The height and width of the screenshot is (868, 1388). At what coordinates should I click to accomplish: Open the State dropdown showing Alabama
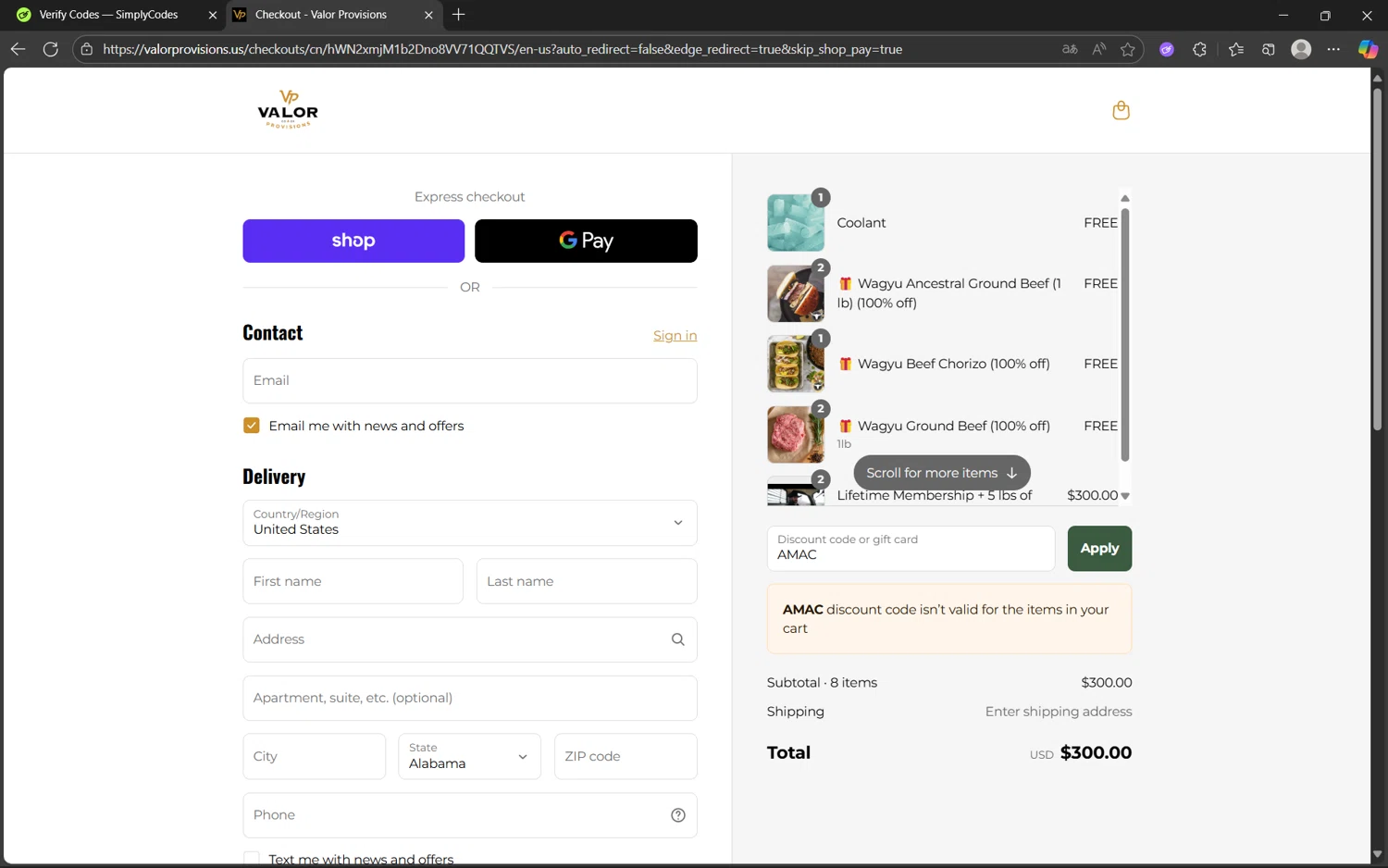pyautogui.click(x=469, y=756)
